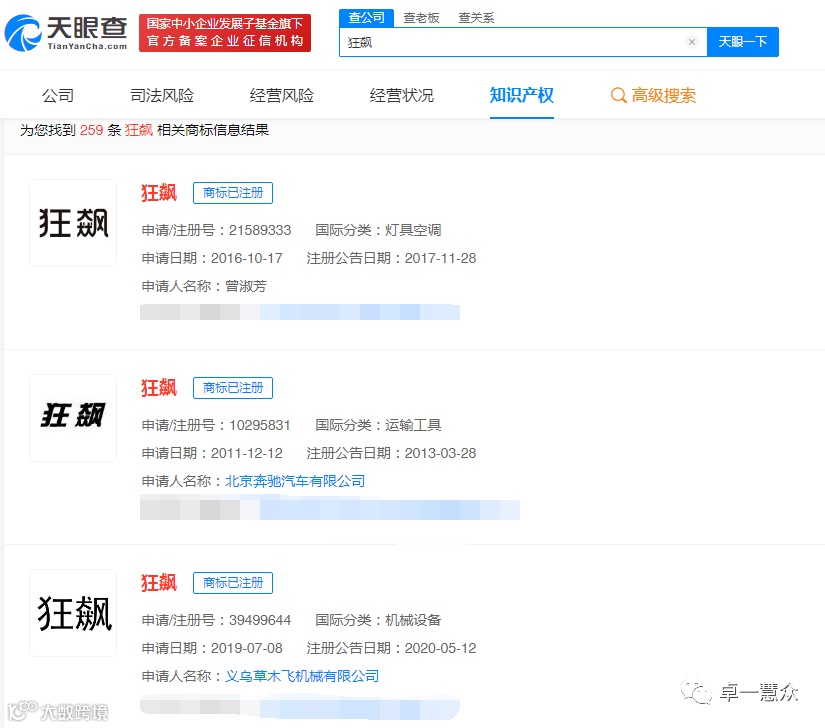Click registration announcement date 2020-05-12
This screenshot has height=728, width=825.
pos(440,648)
